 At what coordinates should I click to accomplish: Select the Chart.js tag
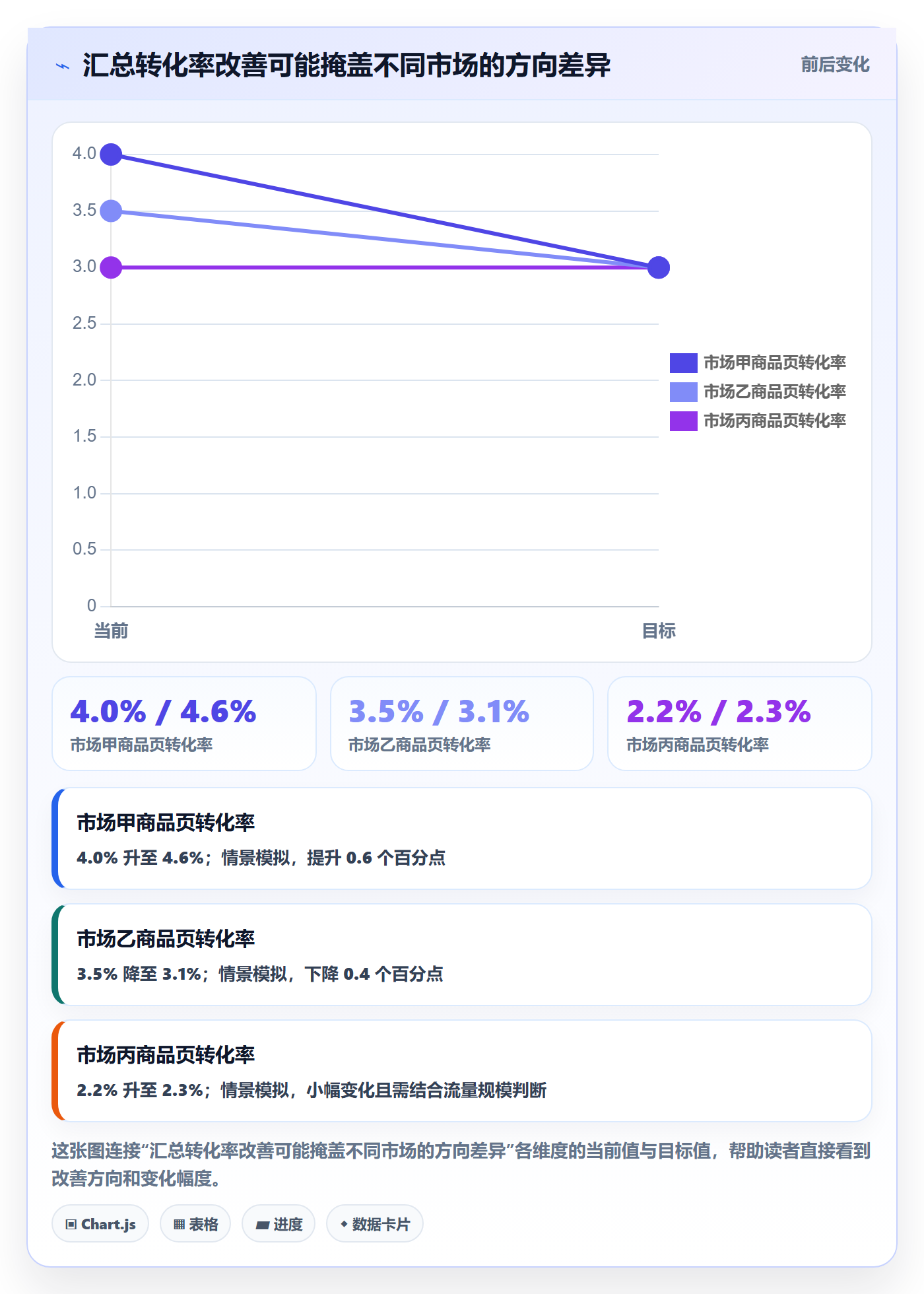[x=100, y=1224]
